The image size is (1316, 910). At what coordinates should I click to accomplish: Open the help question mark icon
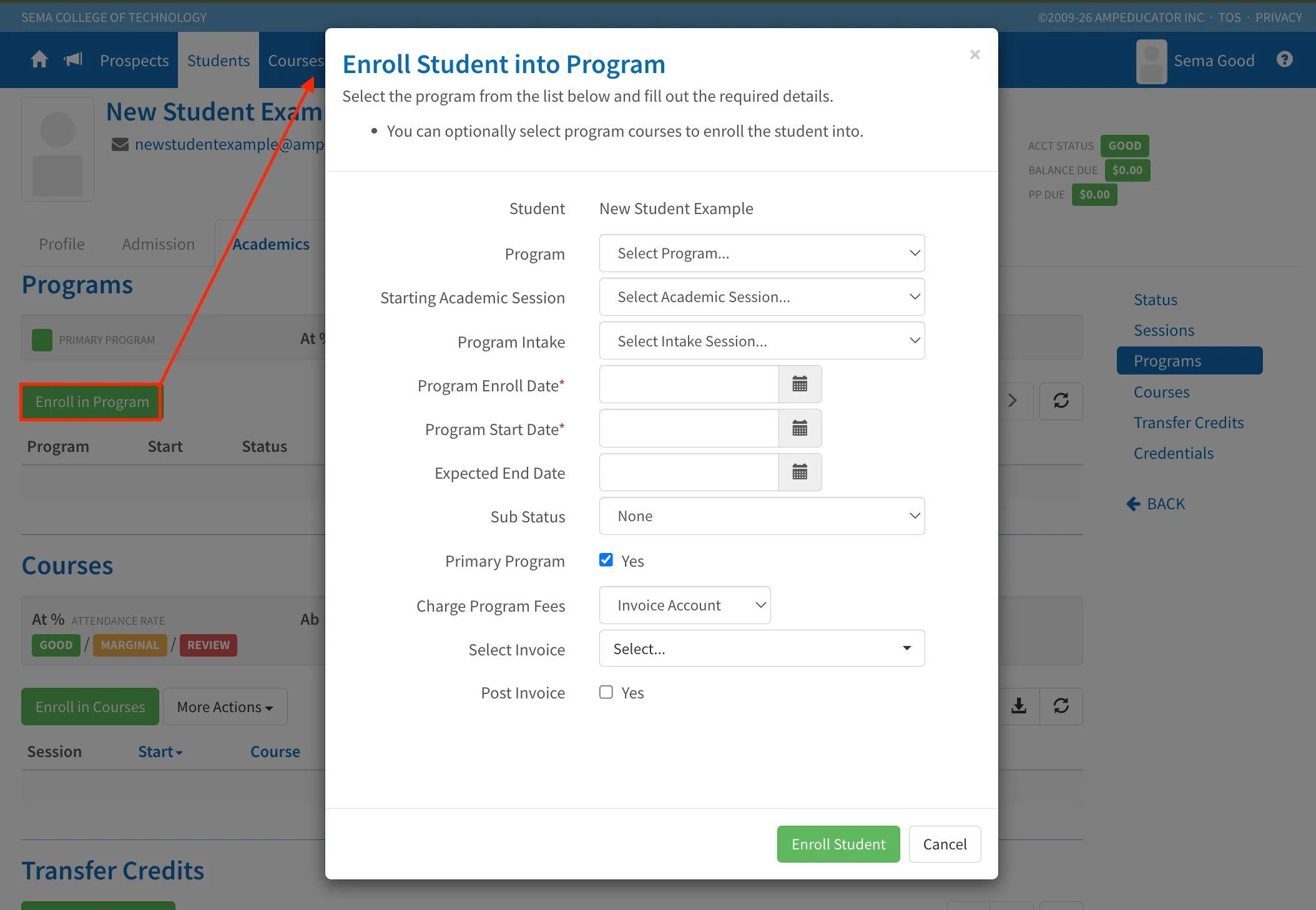click(x=1284, y=60)
